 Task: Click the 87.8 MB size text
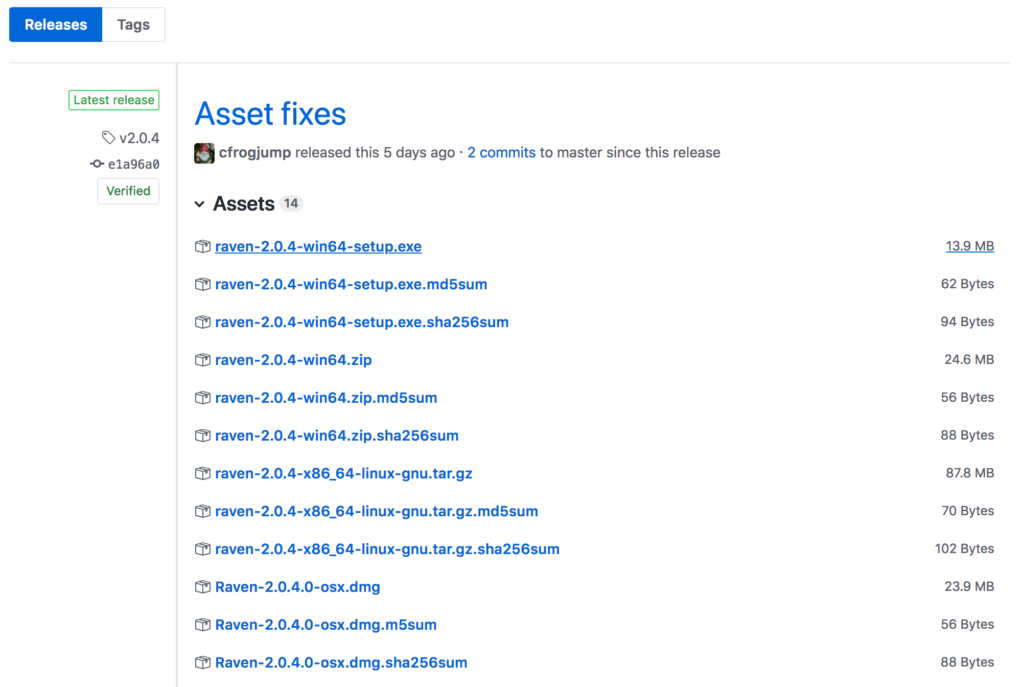click(970, 473)
